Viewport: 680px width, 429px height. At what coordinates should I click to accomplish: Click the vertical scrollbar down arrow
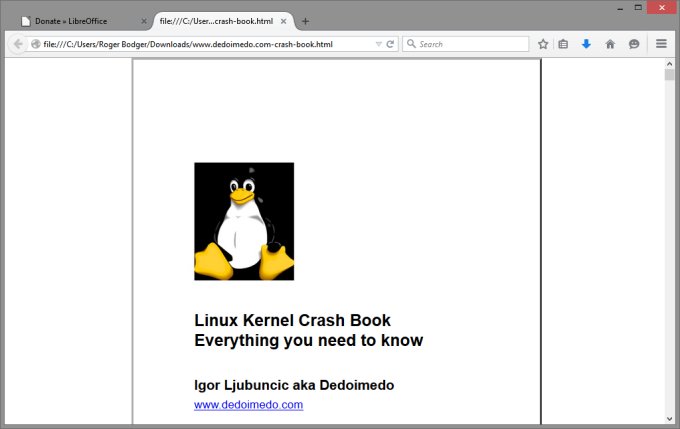670,419
